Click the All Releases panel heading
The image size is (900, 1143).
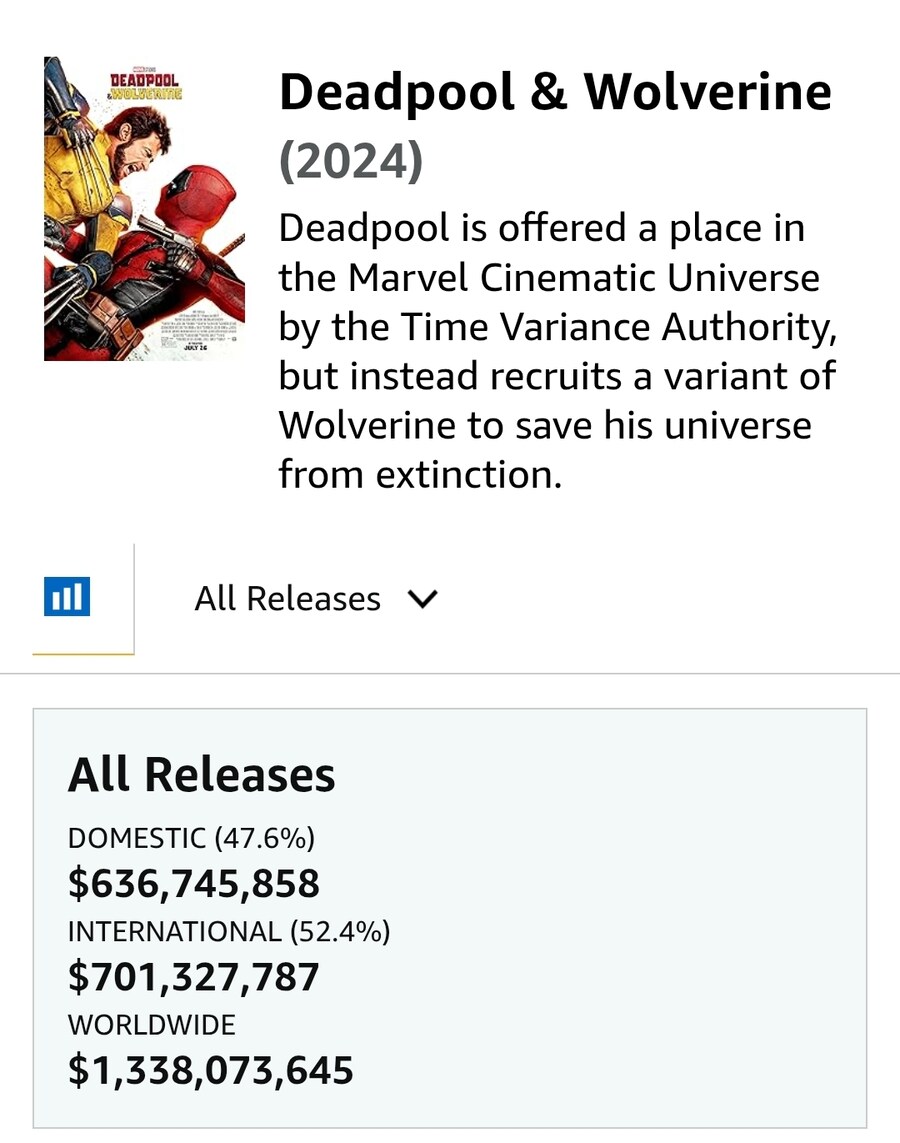pyautogui.click(x=202, y=774)
